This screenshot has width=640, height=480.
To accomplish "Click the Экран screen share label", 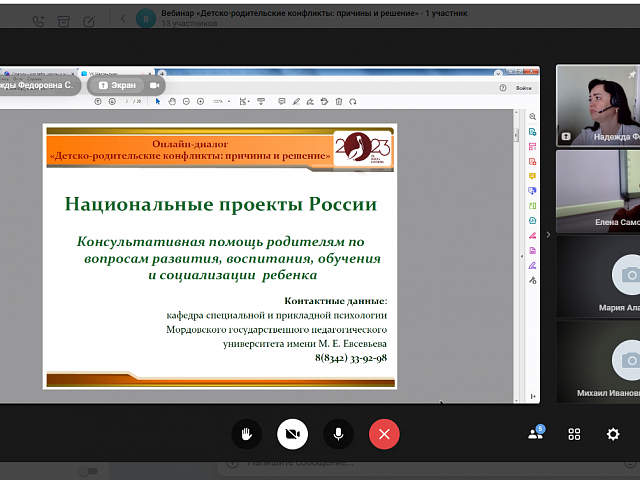I will coord(117,86).
